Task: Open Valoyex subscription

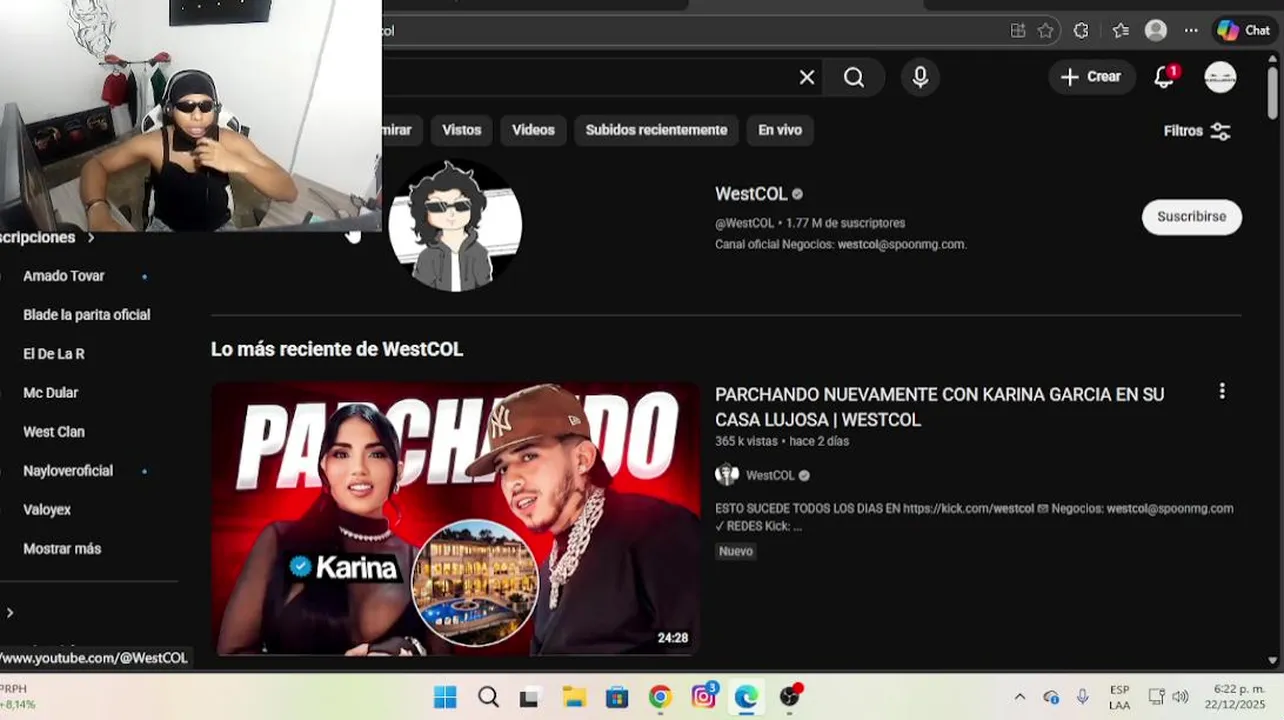Action: pos(47,510)
